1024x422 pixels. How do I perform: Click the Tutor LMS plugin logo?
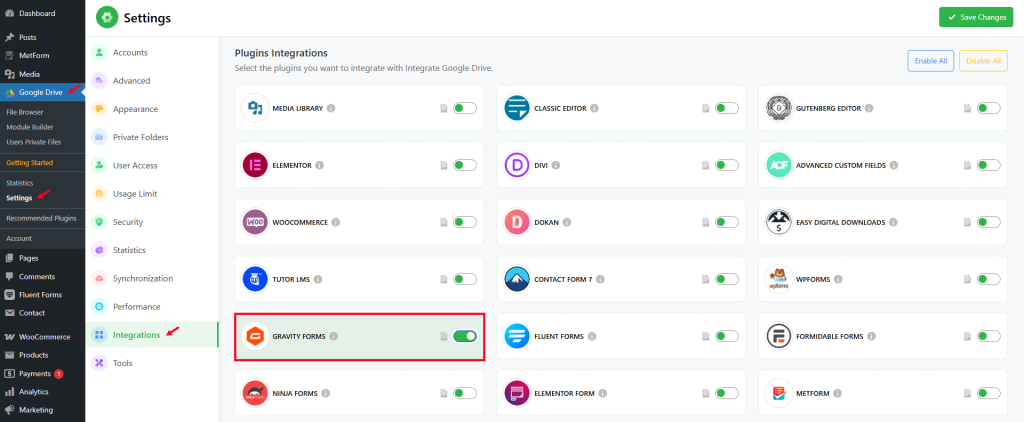[x=255, y=279]
